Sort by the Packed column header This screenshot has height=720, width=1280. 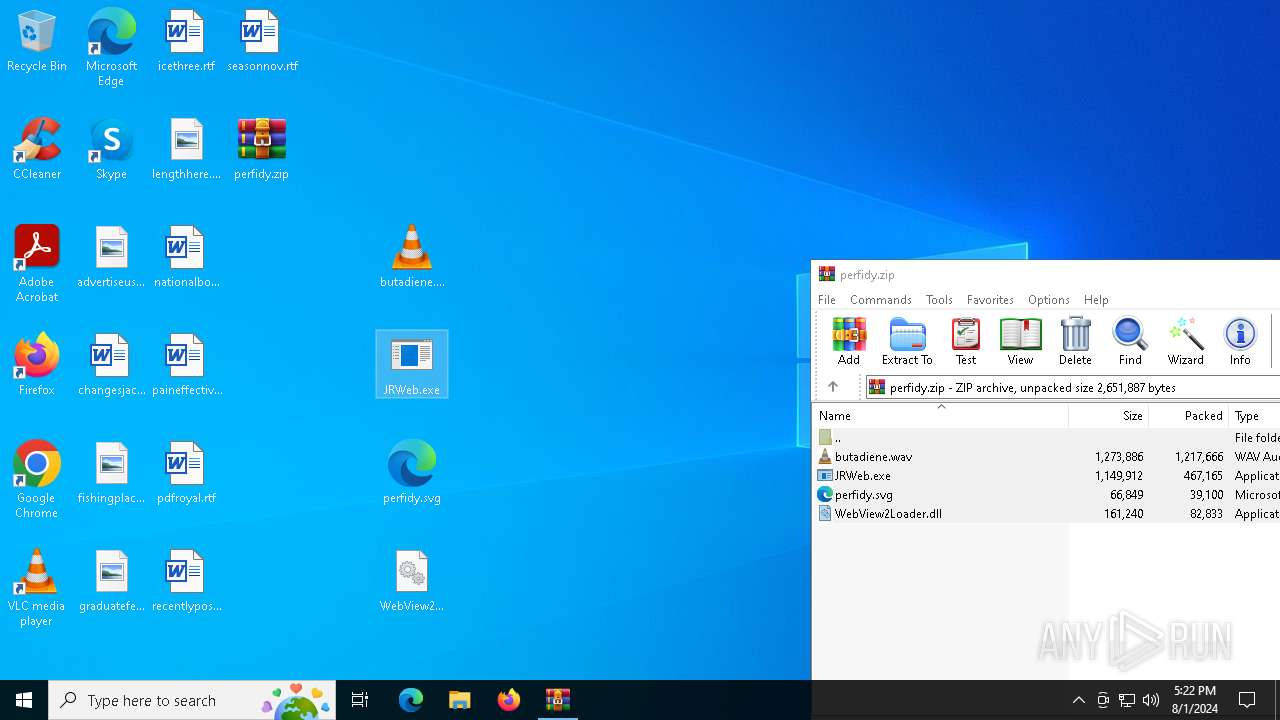point(1188,416)
